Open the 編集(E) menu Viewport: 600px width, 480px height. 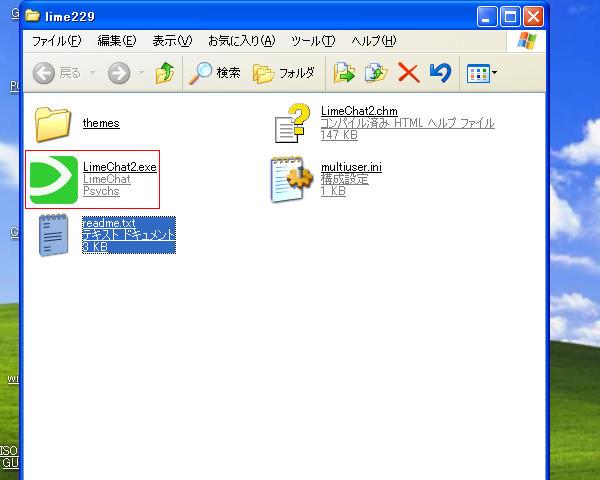117,41
